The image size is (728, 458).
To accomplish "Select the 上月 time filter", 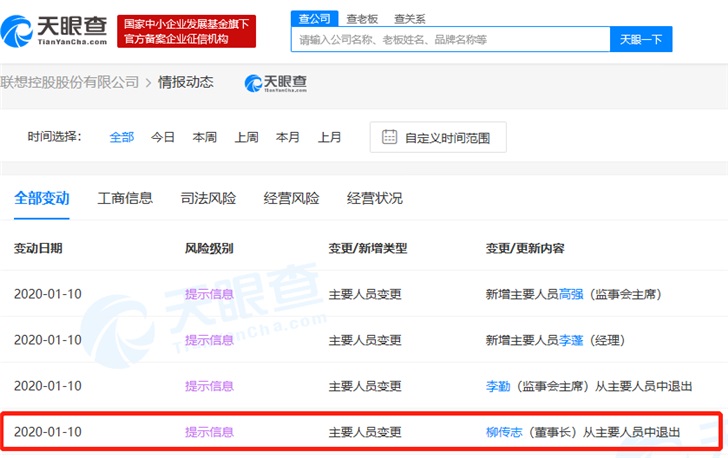I will (330, 137).
